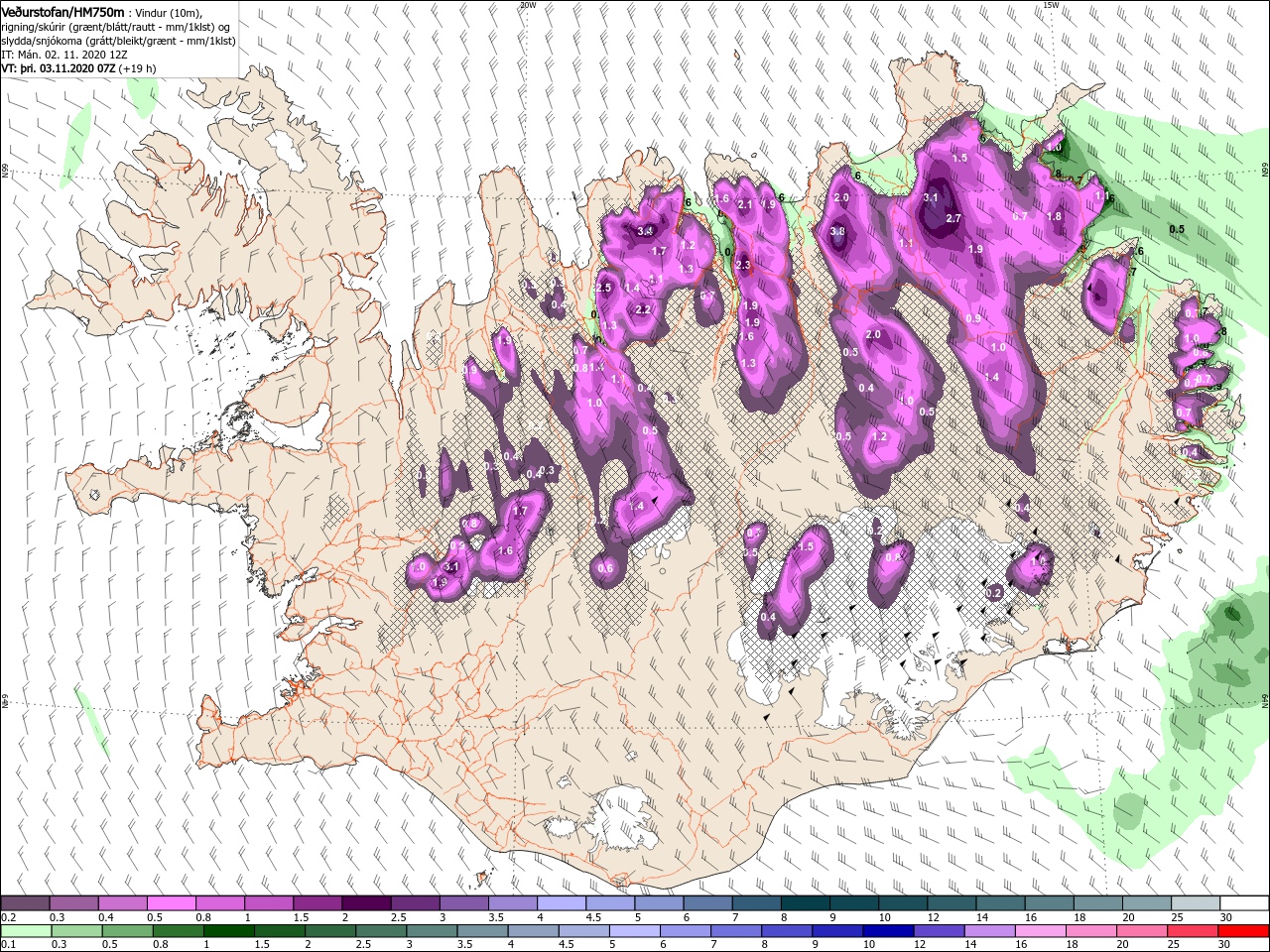This screenshot has height=952, width=1270.
Task: Click the 3.8 snowfall value on the map
Action: click(836, 232)
